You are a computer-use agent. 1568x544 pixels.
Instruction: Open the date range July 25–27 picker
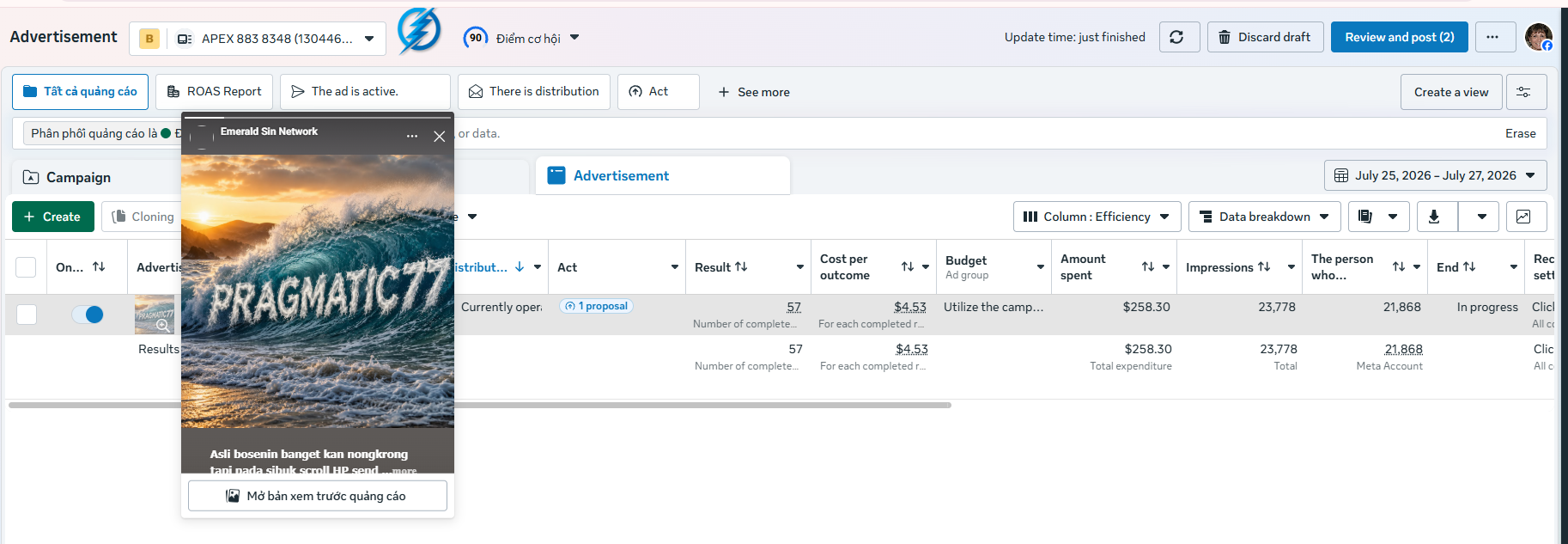coord(1435,175)
